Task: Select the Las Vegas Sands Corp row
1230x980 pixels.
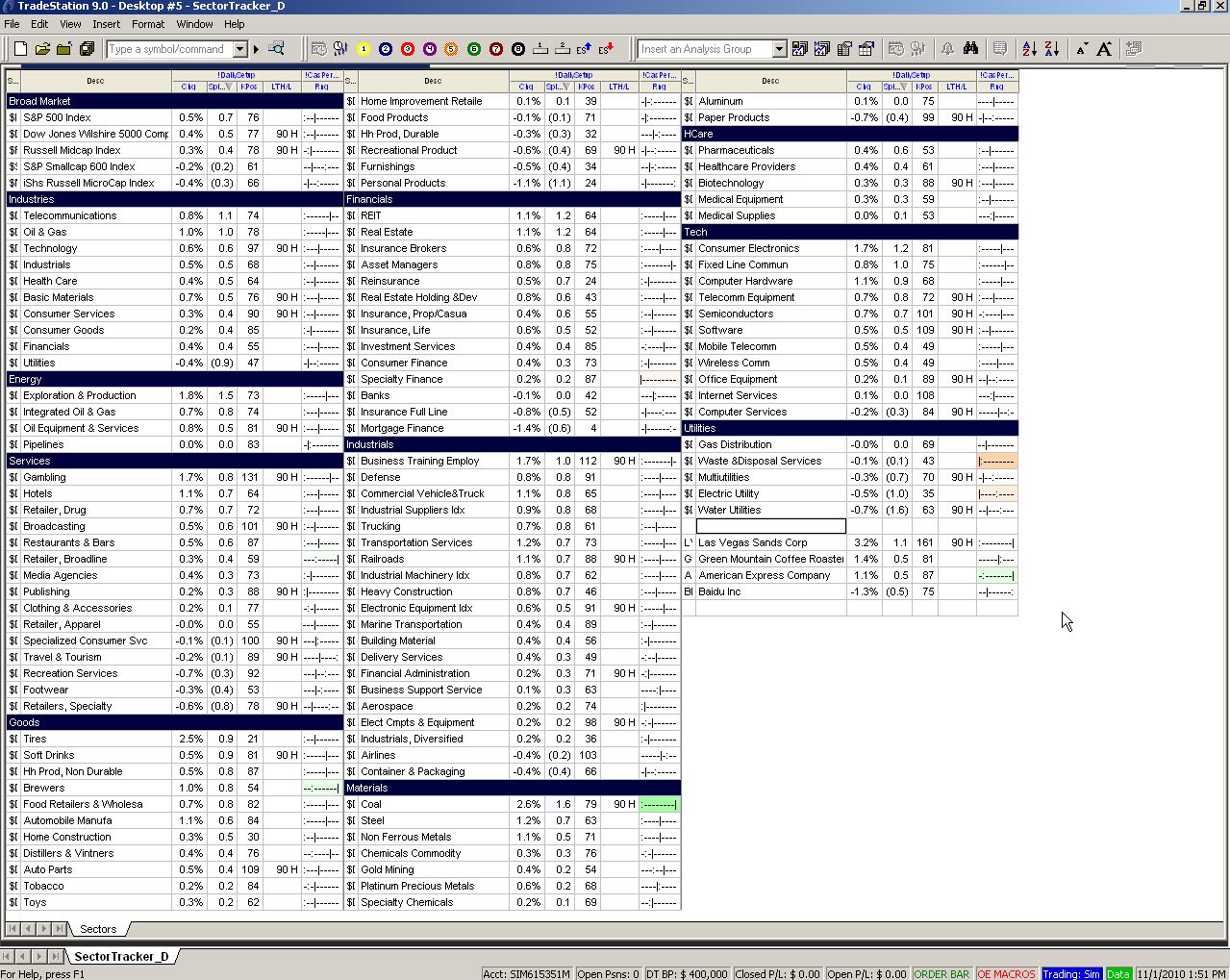Action: click(x=850, y=542)
